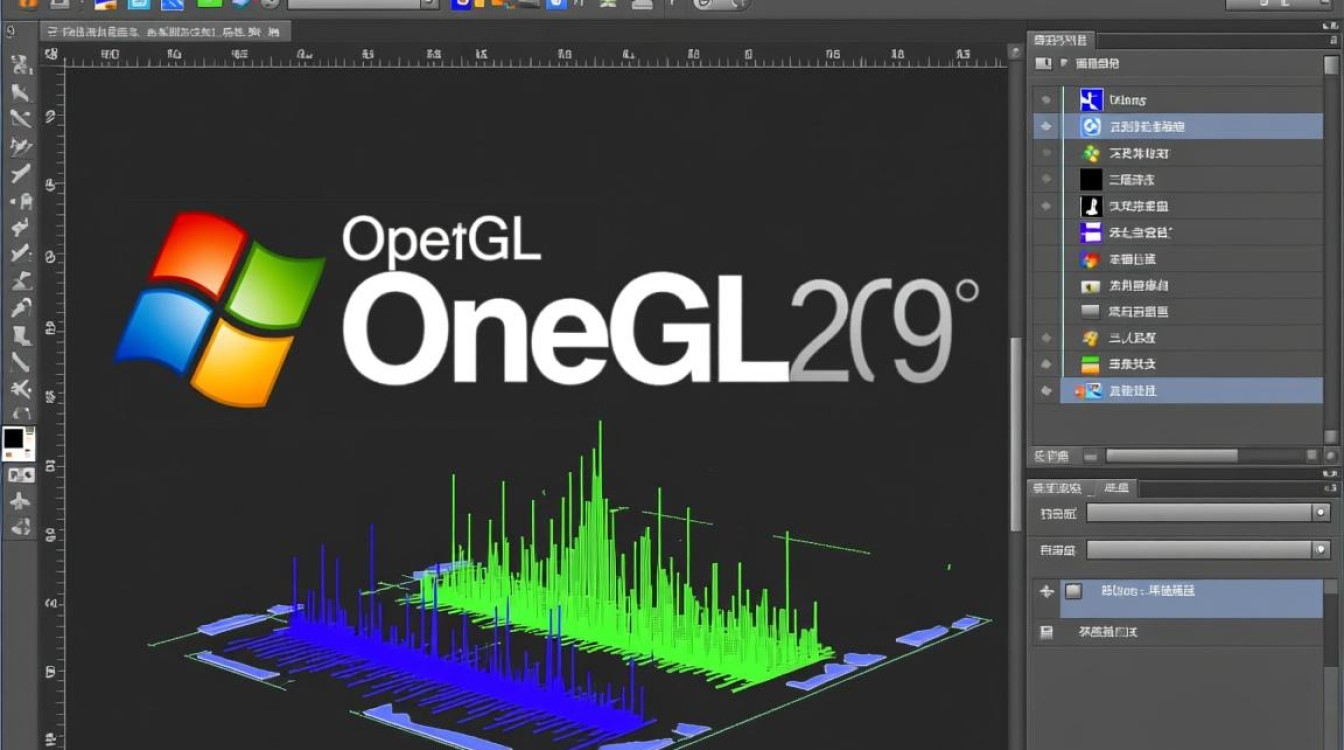Toggle visibility of the topmost layer
The width and height of the screenshot is (1344, 750).
tap(1046, 99)
